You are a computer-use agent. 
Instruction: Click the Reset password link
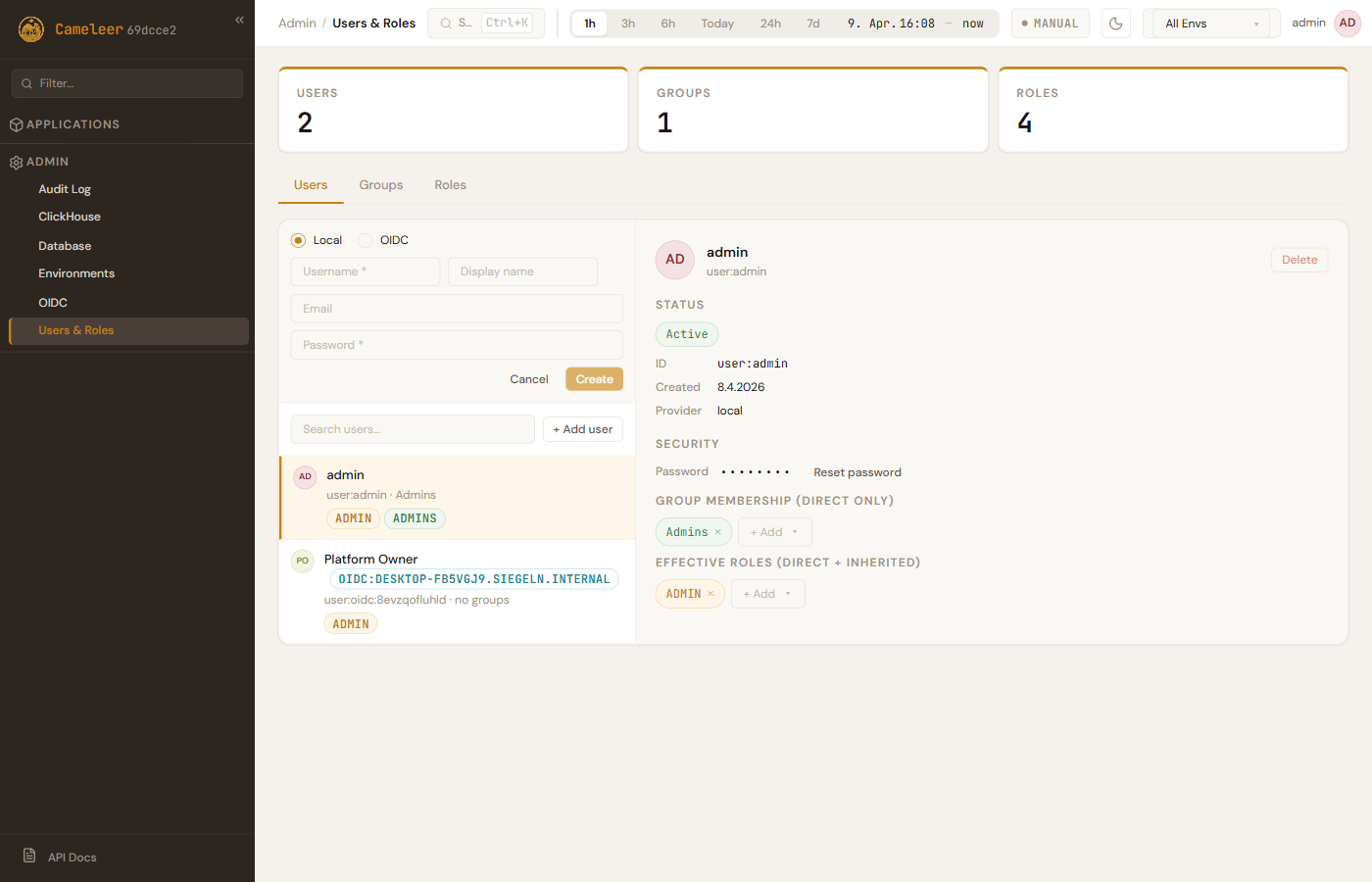click(x=857, y=472)
